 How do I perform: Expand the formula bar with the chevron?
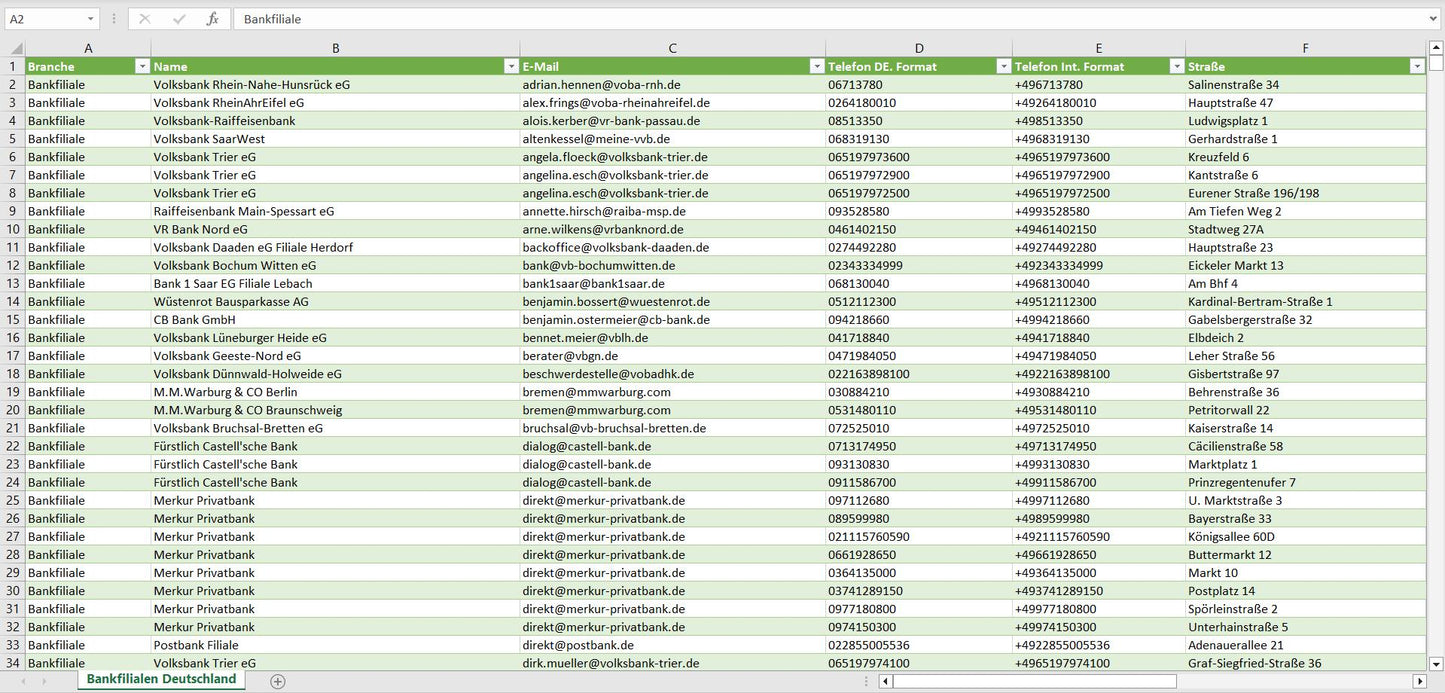[x=1435, y=19]
